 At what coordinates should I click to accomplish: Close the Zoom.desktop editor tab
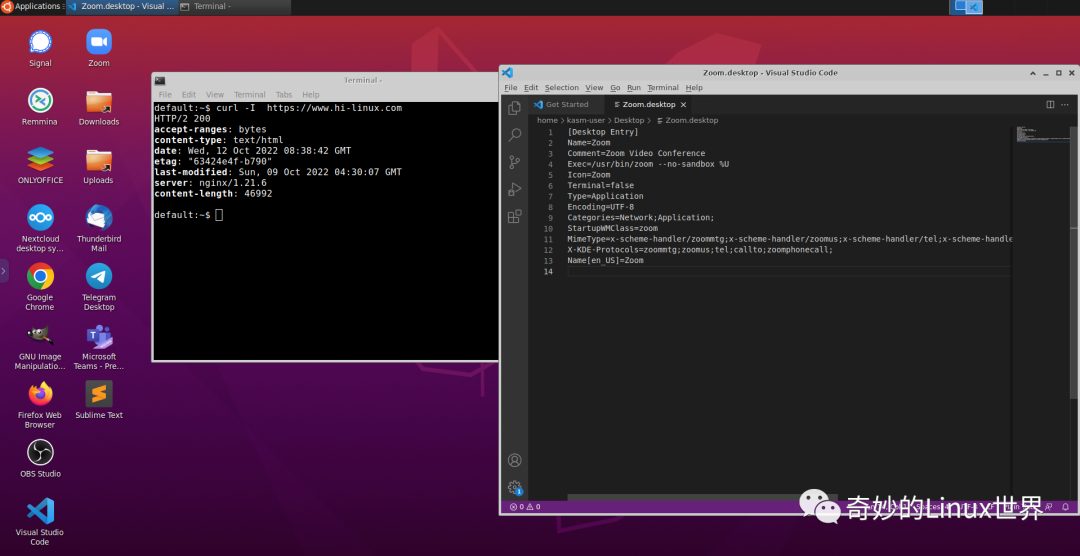pyautogui.click(x=683, y=105)
